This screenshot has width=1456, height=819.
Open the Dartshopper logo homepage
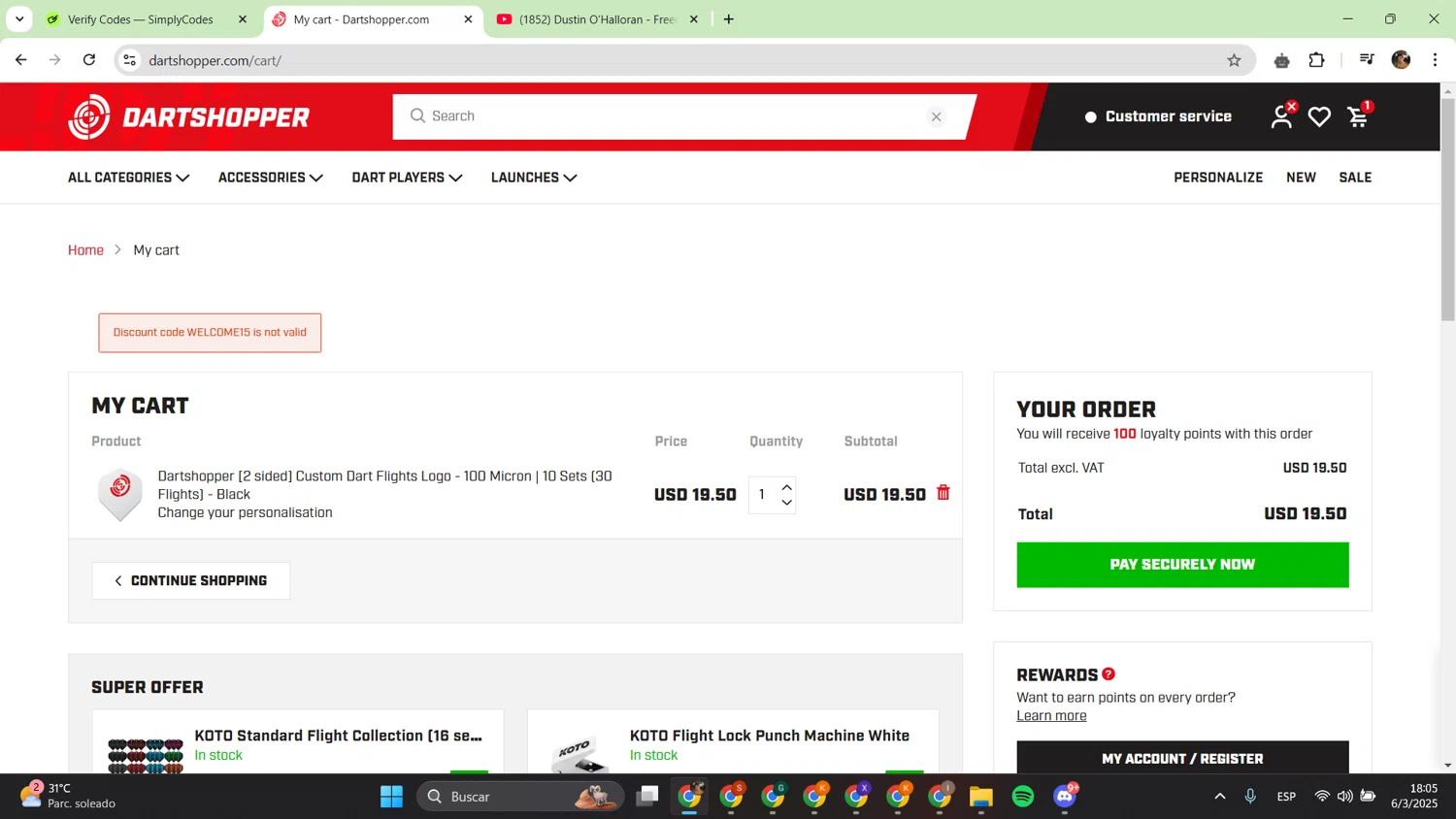coord(189,117)
